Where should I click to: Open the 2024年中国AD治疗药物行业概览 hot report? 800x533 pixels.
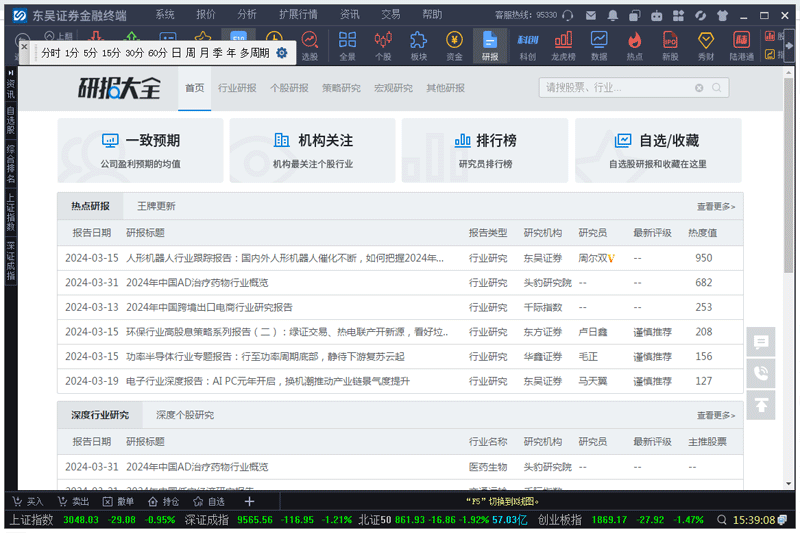(197, 283)
